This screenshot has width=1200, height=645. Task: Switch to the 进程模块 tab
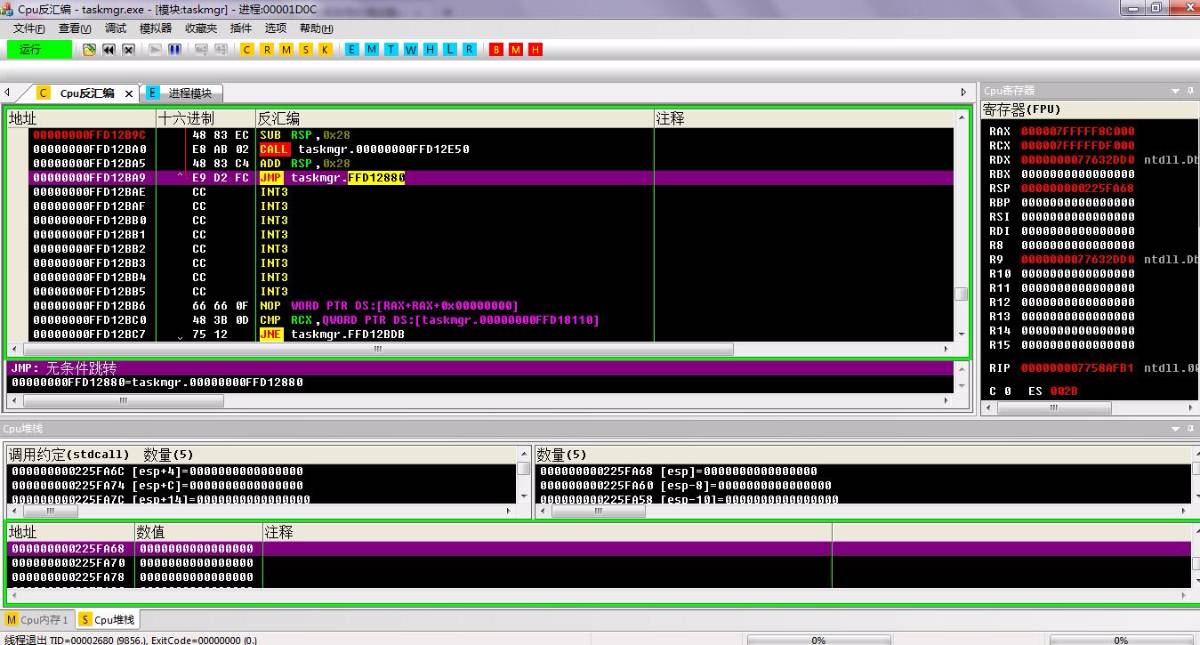click(182, 93)
